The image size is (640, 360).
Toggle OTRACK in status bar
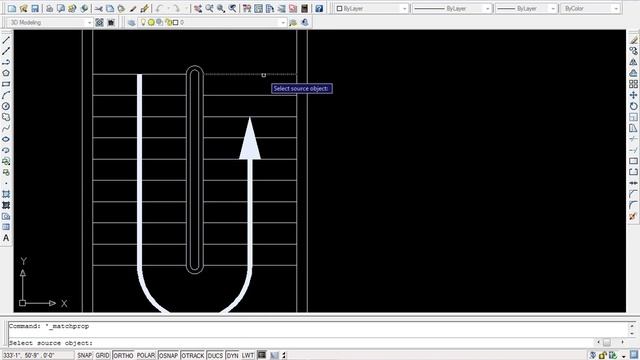(x=192, y=356)
